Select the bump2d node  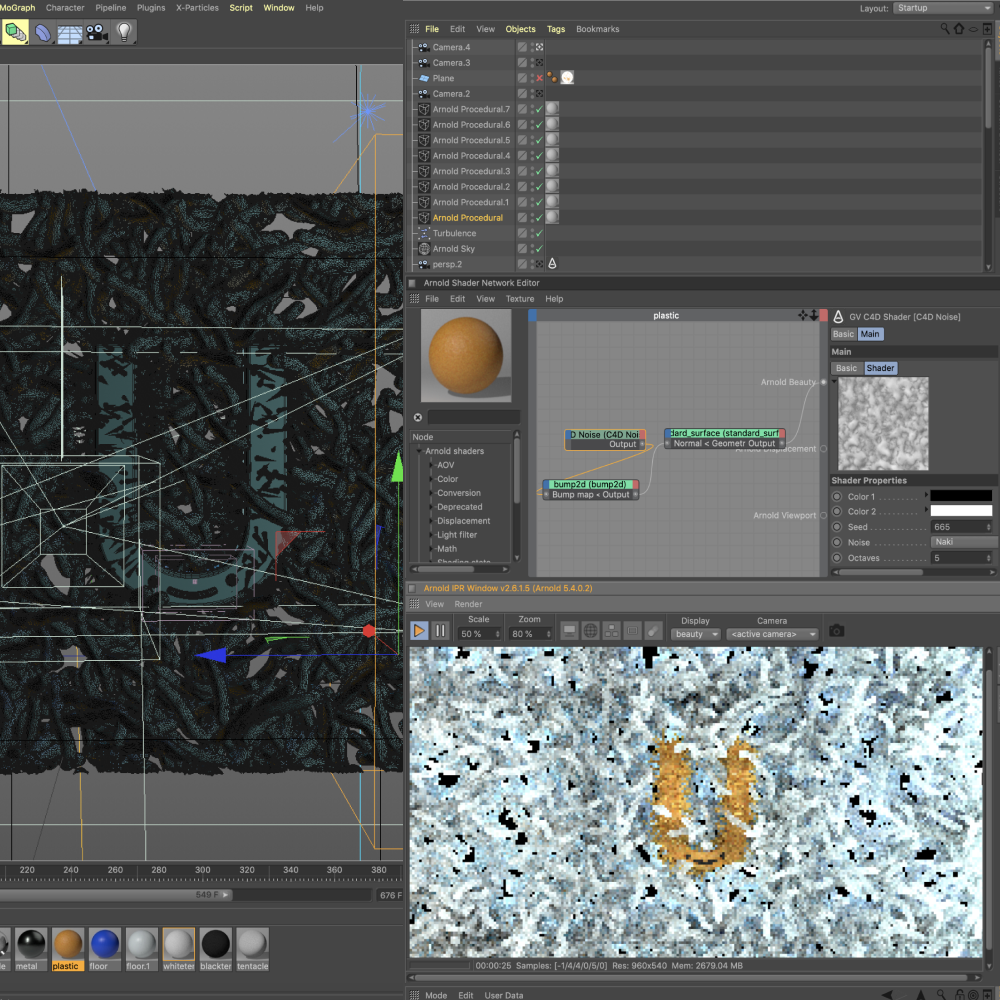(x=591, y=489)
